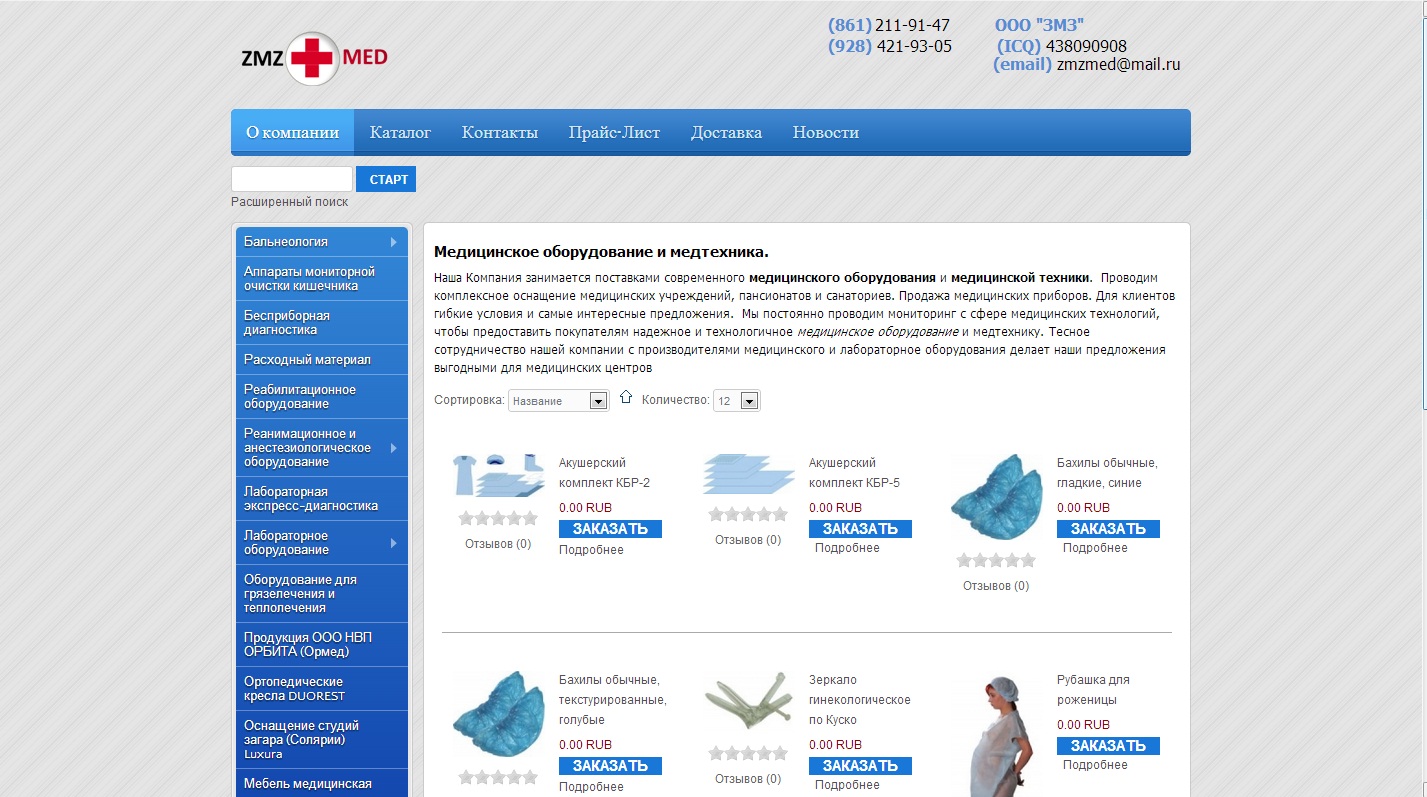Order Акушерский комплект КБР-2 via ЗАКАЗАТЬ
The height and width of the screenshot is (797, 1427).
pyautogui.click(x=610, y=529)
